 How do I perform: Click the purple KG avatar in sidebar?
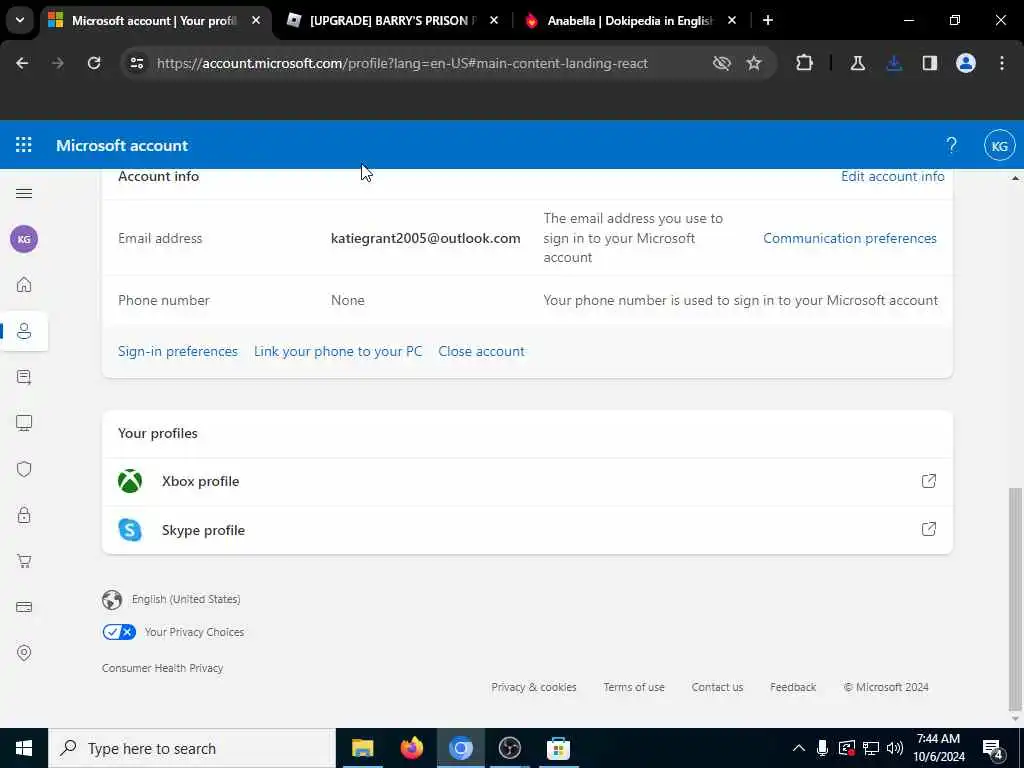point(24,239)
